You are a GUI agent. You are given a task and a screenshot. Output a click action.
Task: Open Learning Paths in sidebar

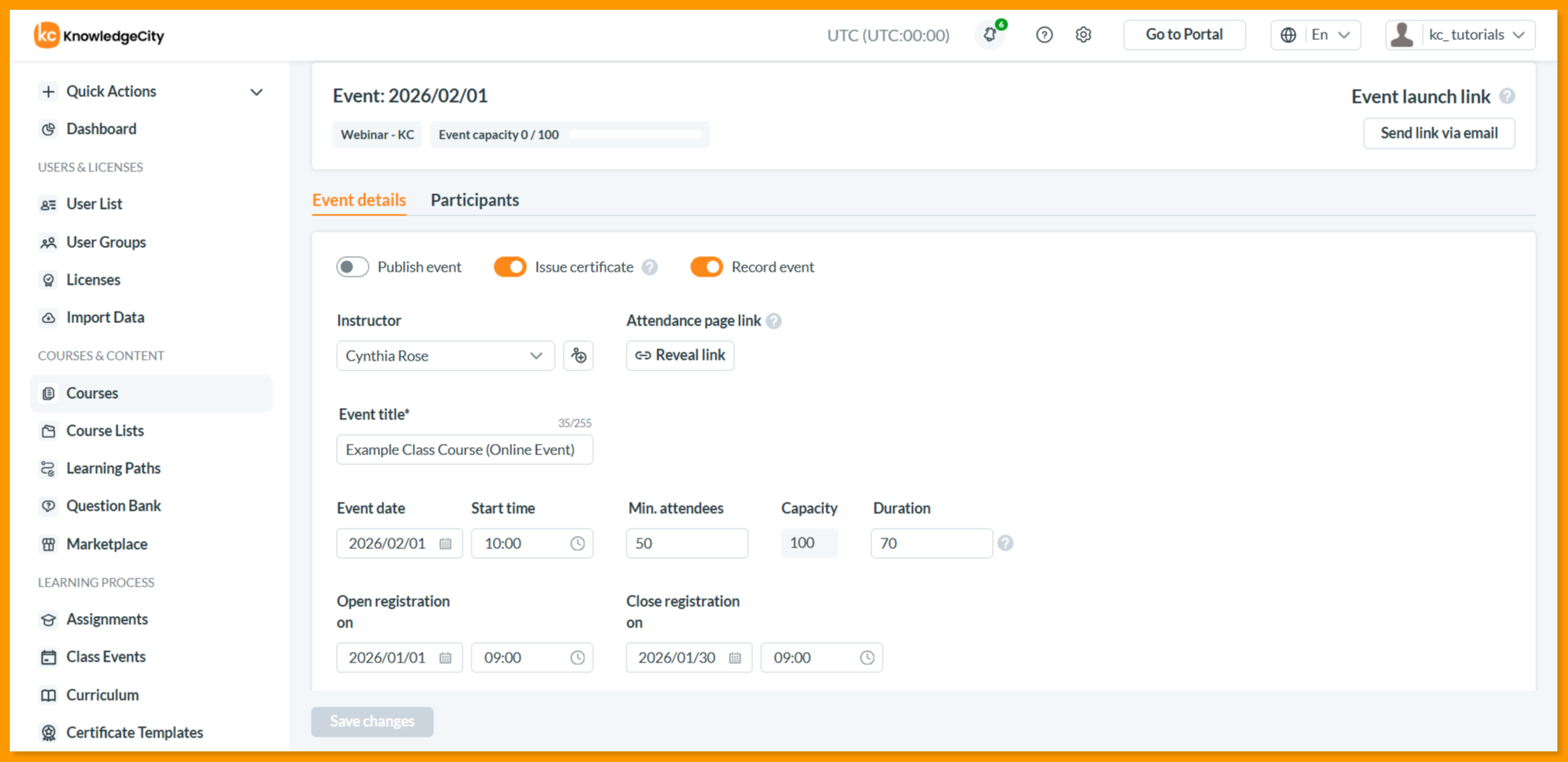(x=151, y=468)
